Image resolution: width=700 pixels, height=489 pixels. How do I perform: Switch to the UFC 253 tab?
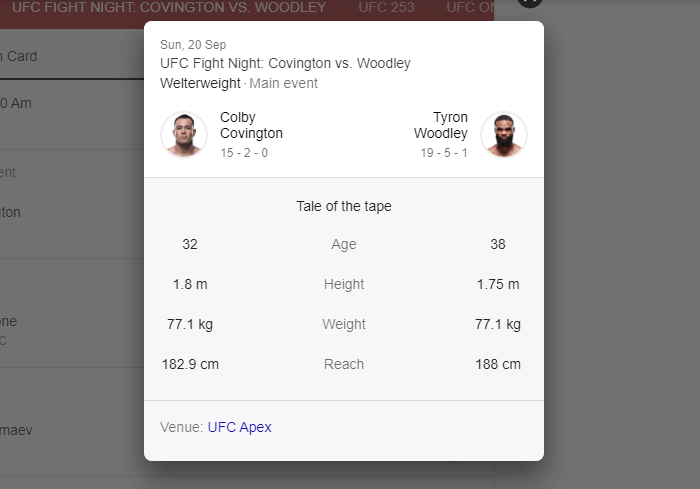pyautogui.click(x=386, y=7)
